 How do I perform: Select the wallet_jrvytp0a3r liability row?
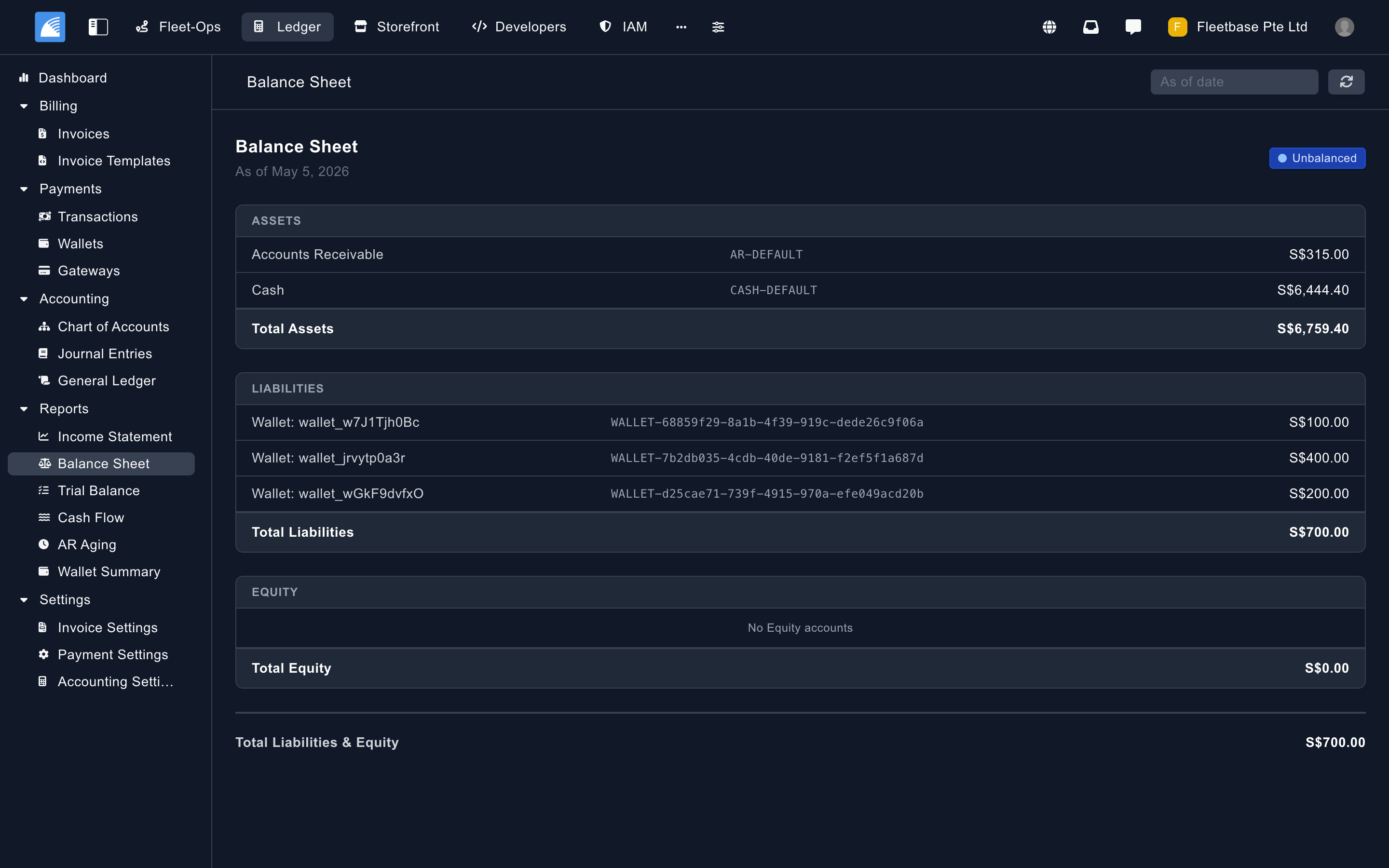[800, 458]
